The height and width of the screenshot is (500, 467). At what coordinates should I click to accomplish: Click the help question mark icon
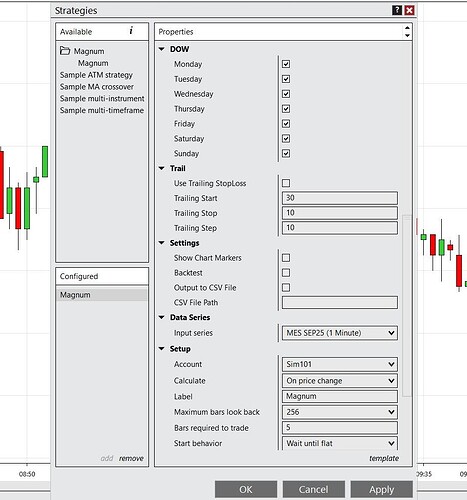(x=397, y=10)
